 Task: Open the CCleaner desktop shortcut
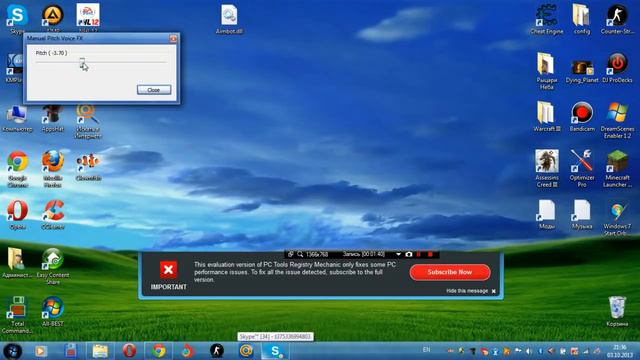(x=53, y=215)
